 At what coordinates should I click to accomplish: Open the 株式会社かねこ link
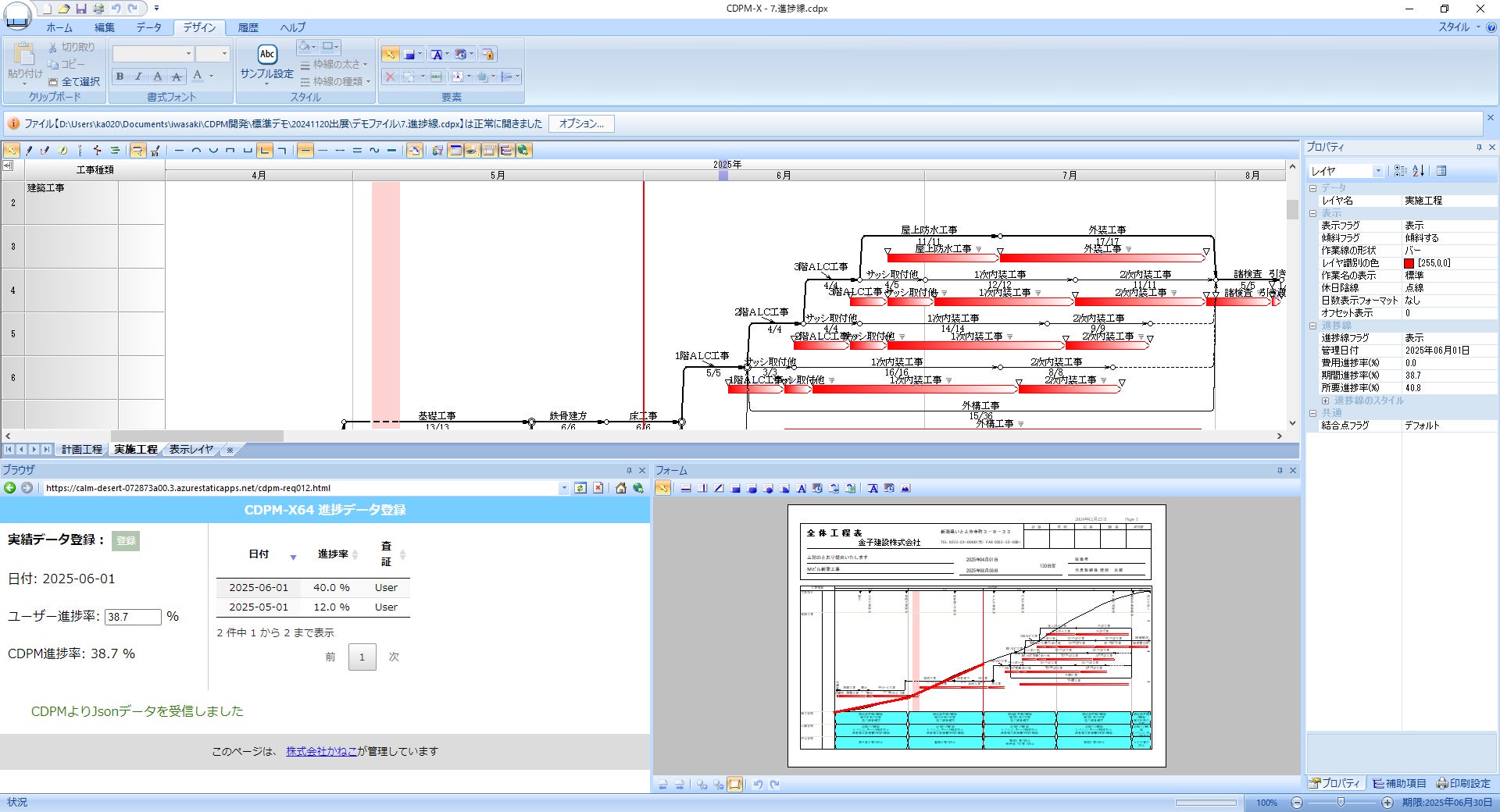point(321,751)
